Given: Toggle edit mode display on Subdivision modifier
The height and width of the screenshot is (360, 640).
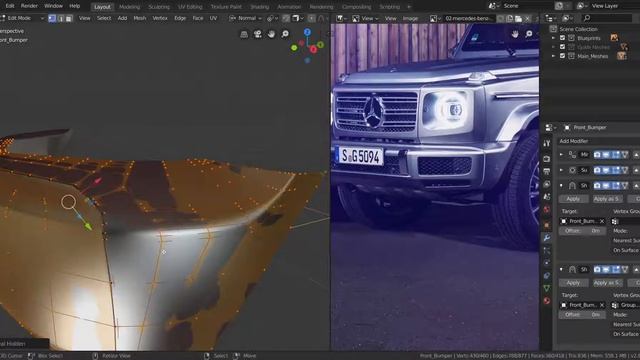Looking at the screenshot, I should (616, 170).
